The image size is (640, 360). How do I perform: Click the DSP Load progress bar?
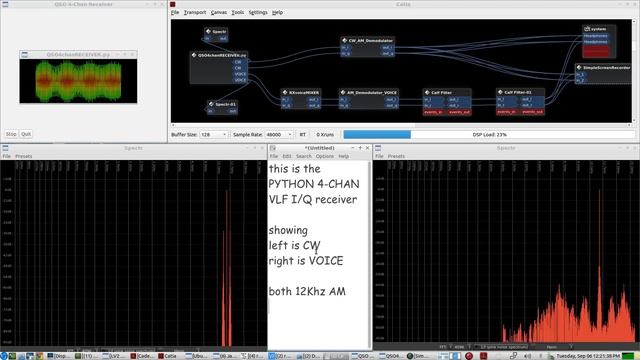pos(489,134)
